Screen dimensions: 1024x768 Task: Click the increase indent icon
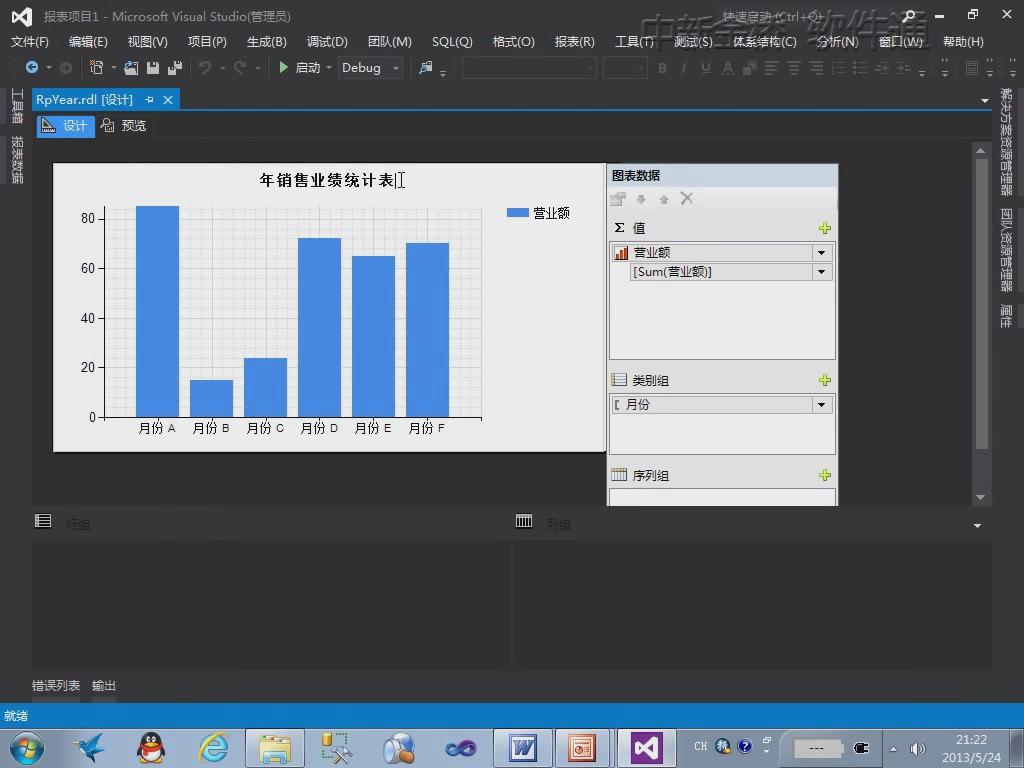[x=904, y=68]
